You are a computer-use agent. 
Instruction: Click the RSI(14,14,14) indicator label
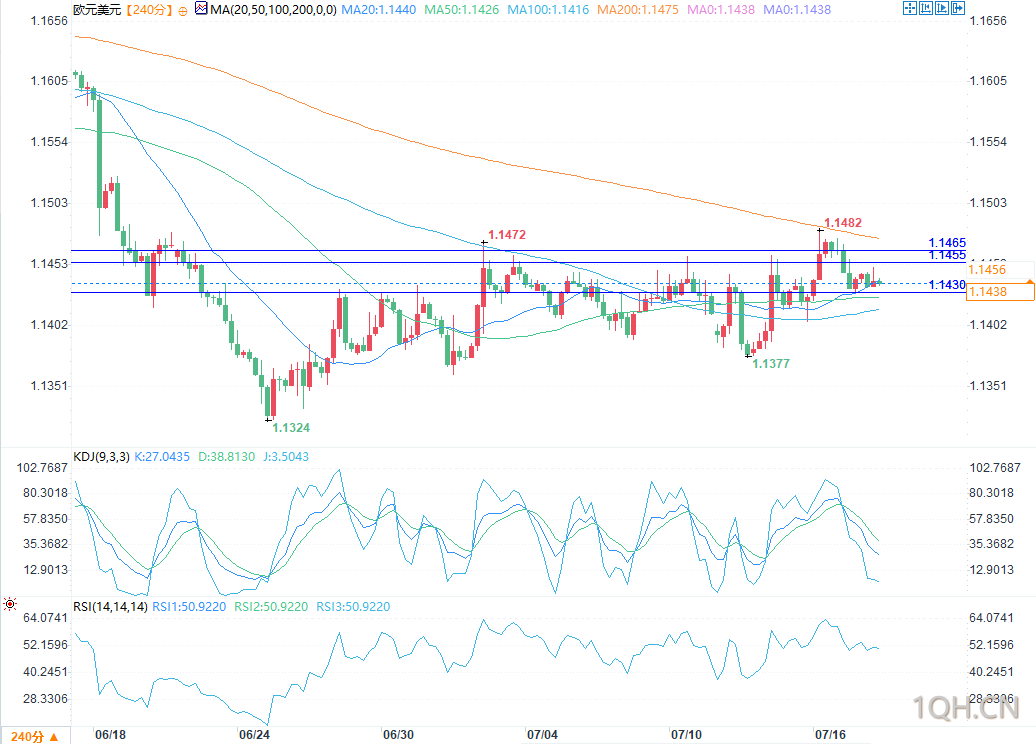pos(110,607)
